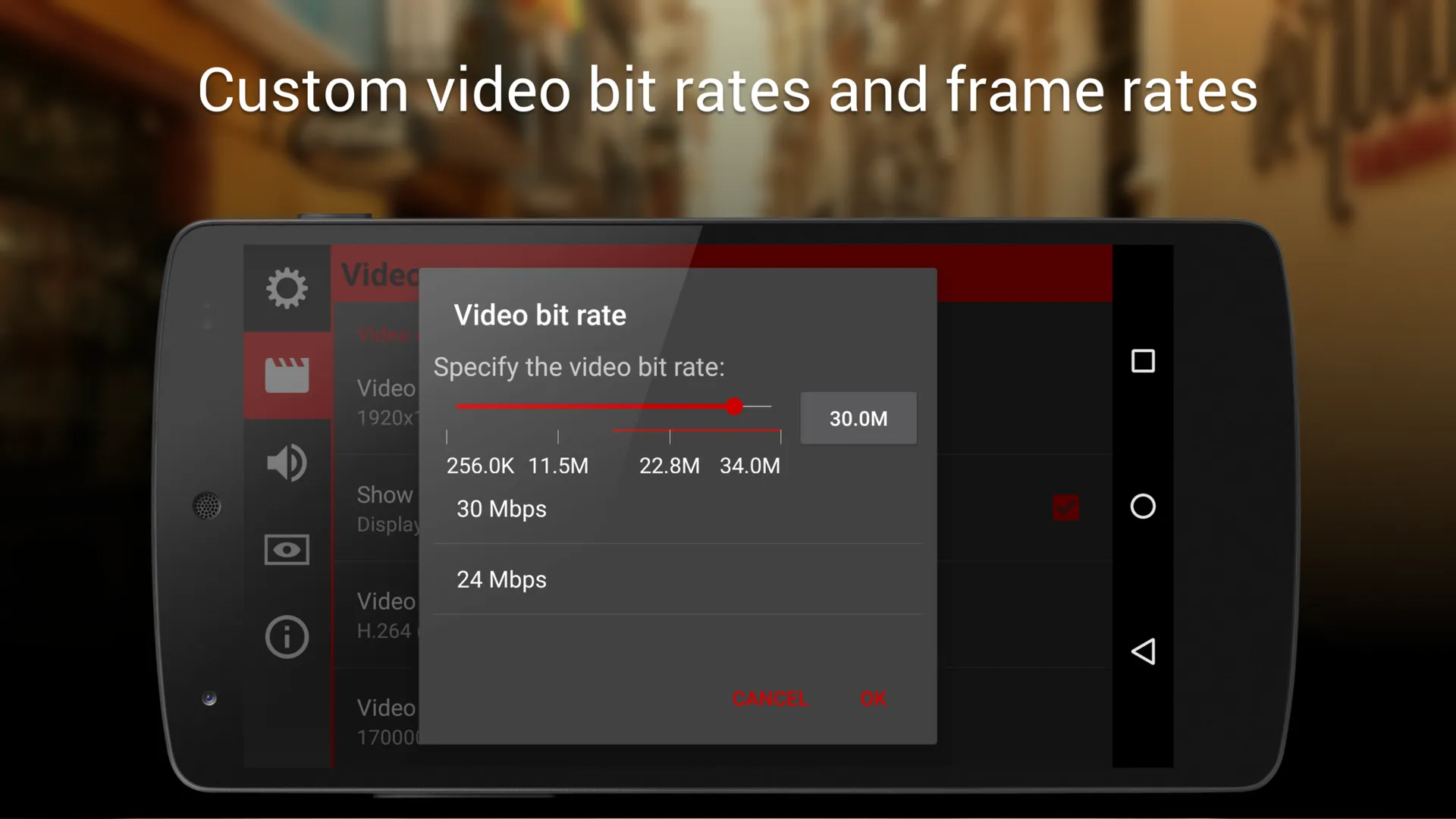Image resolution: width=1456 pixels, height=819 pixels.
Task: Drag the video bit rate slider
Action: pos(735,407)
